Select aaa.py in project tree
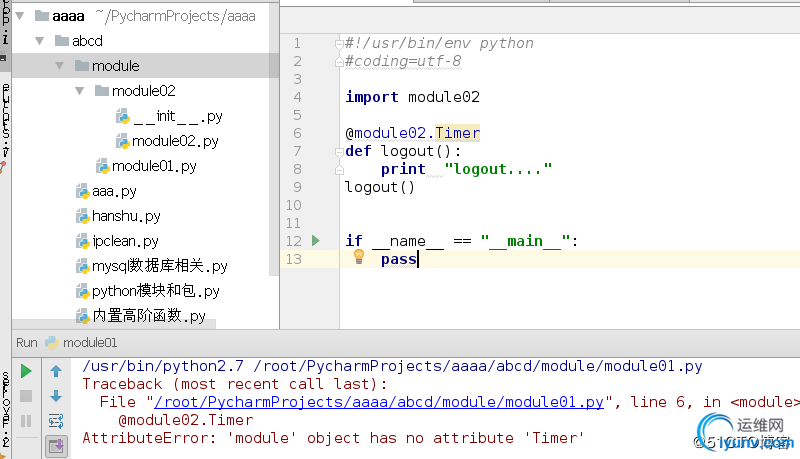Image resolution: width=800 pixels, height=459 pixels. (114, 191)
